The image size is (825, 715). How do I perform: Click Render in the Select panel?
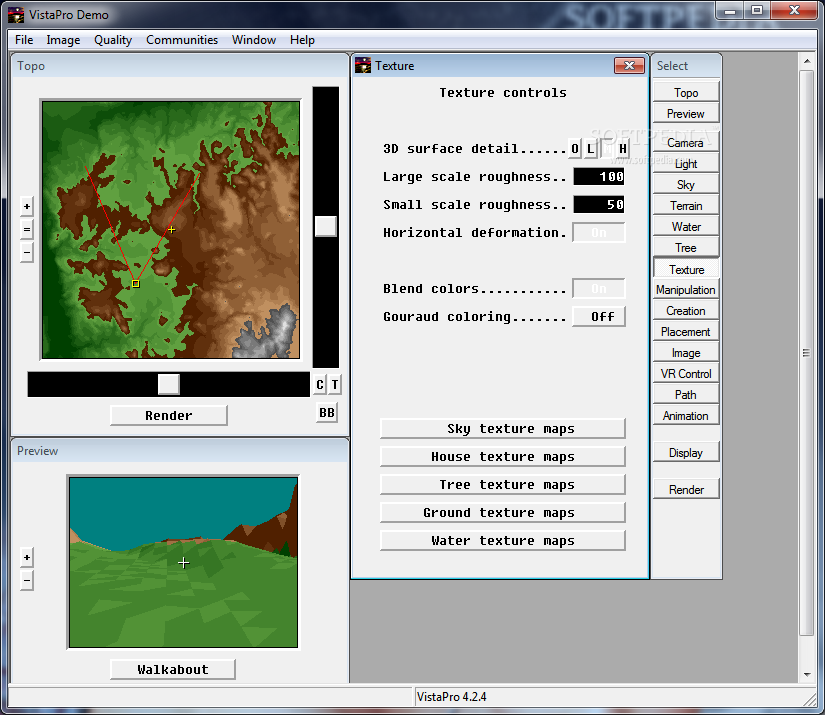[x=686, y=489]
